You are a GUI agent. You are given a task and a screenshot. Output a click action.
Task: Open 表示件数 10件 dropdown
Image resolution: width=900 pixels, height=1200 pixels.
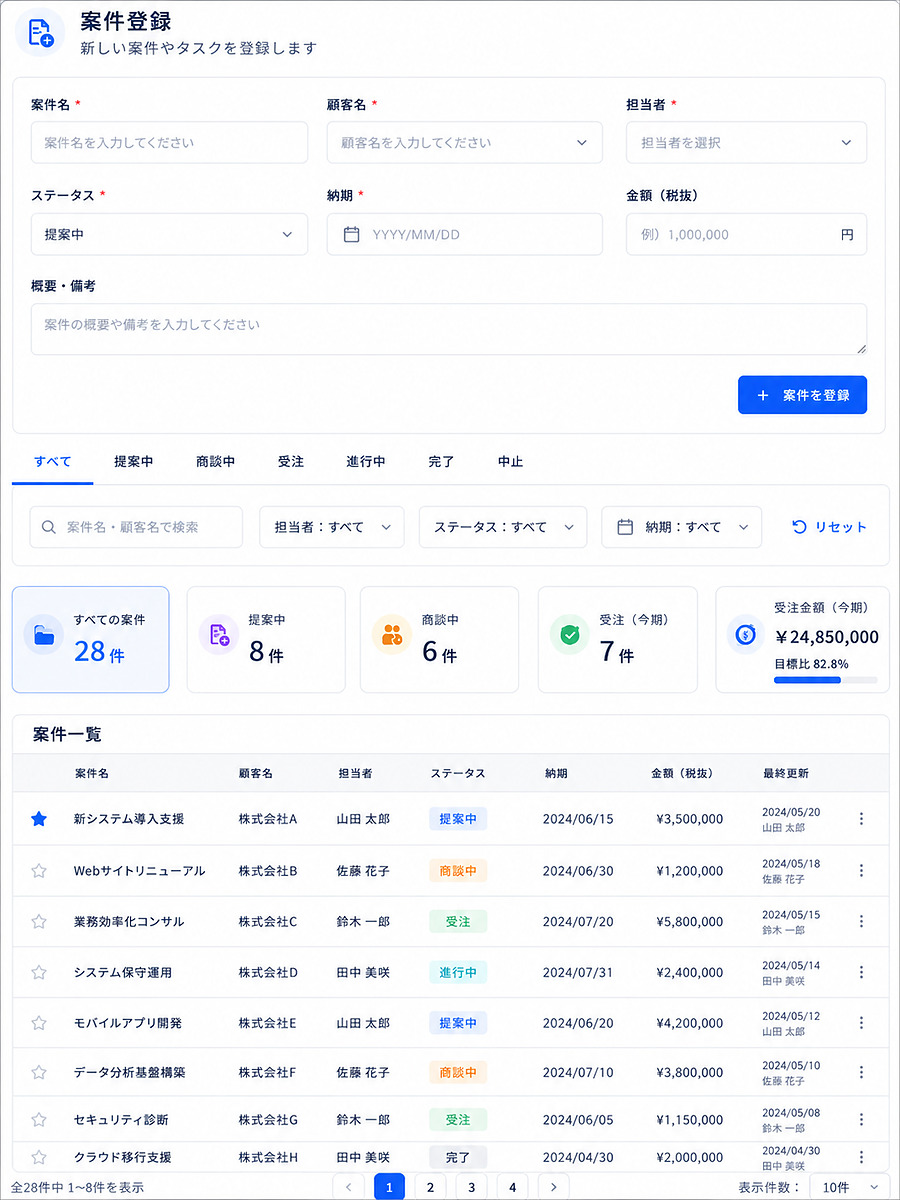[849, 1187]
